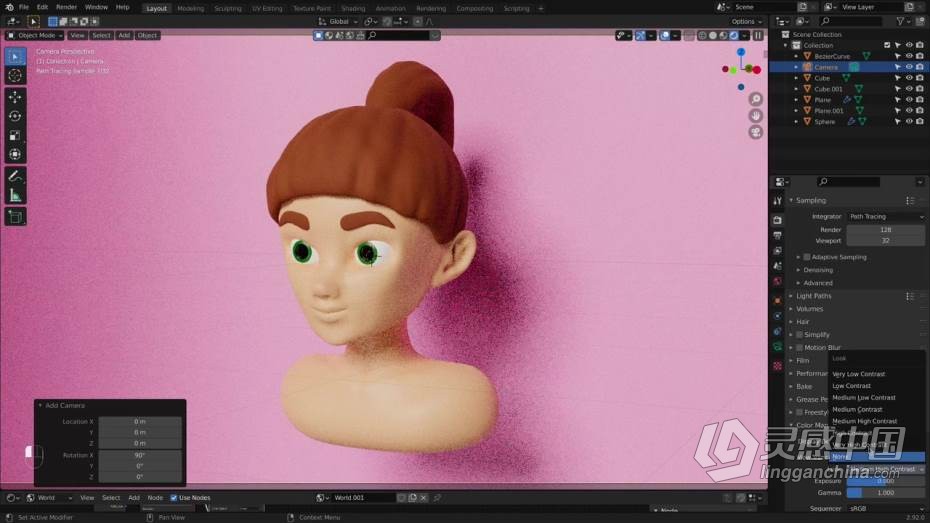Toggle Plane.001 selectability arrow icon

click(898, 111)
